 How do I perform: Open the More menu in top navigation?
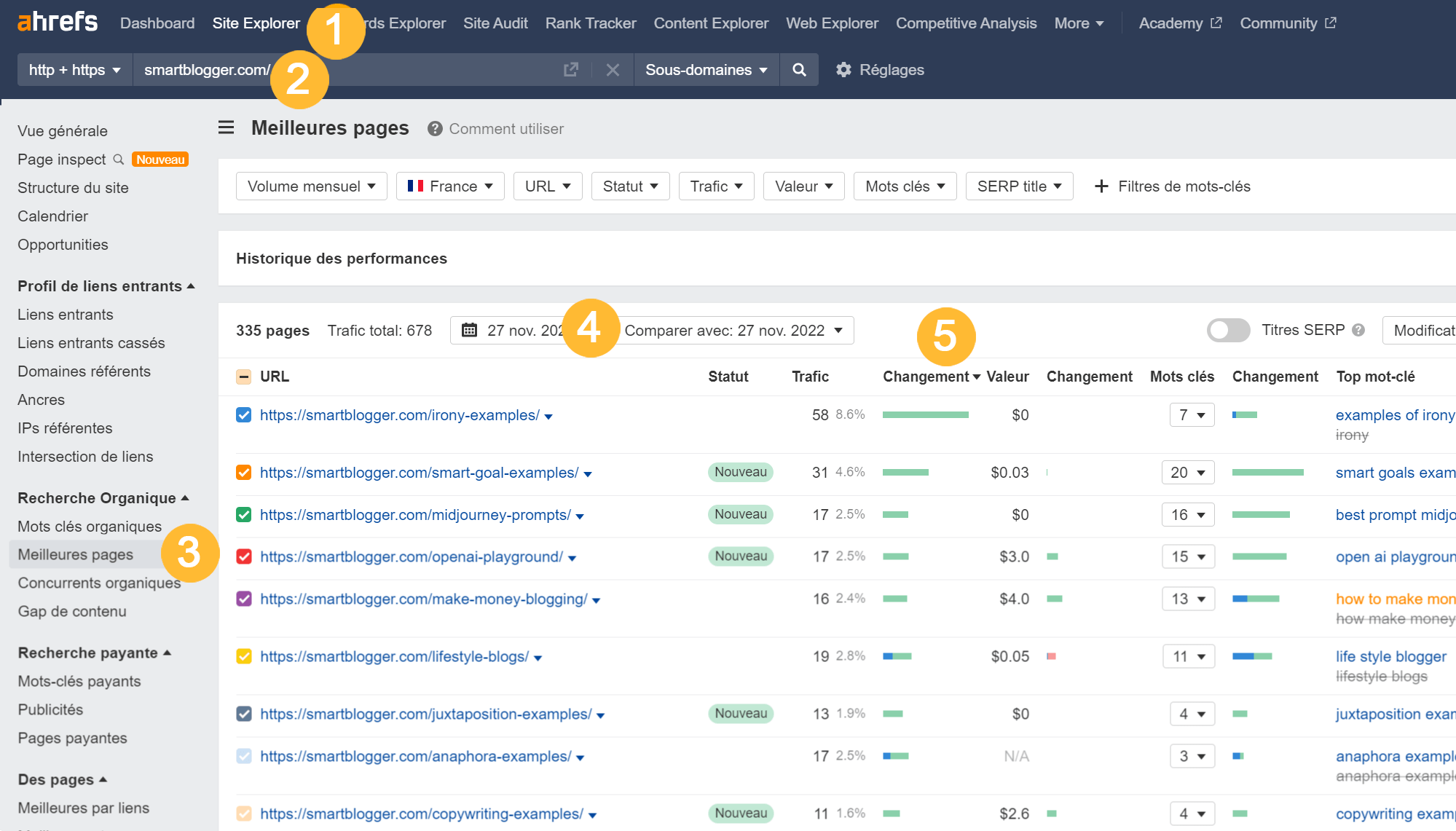pyautogui.click(x=1079, y=23)
